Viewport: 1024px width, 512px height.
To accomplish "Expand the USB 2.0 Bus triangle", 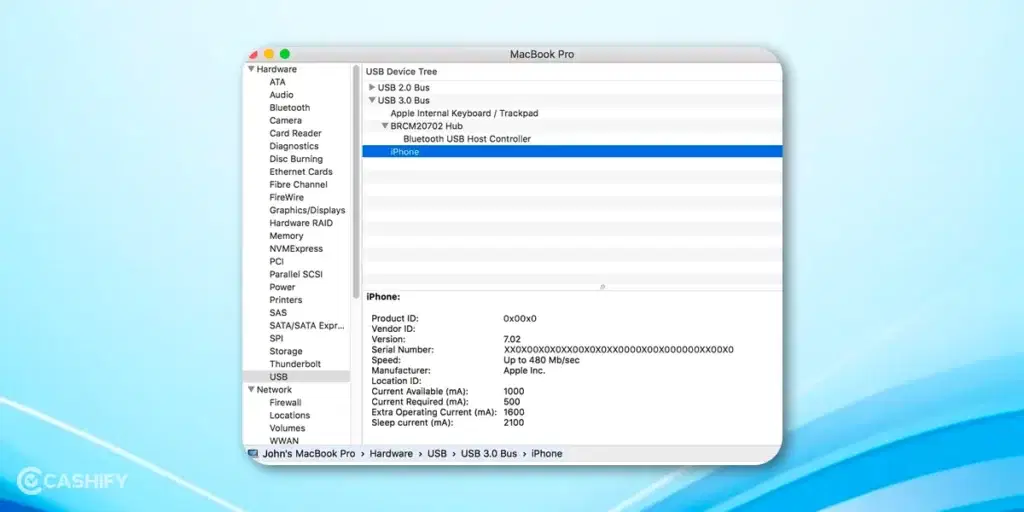I will 372,87.
